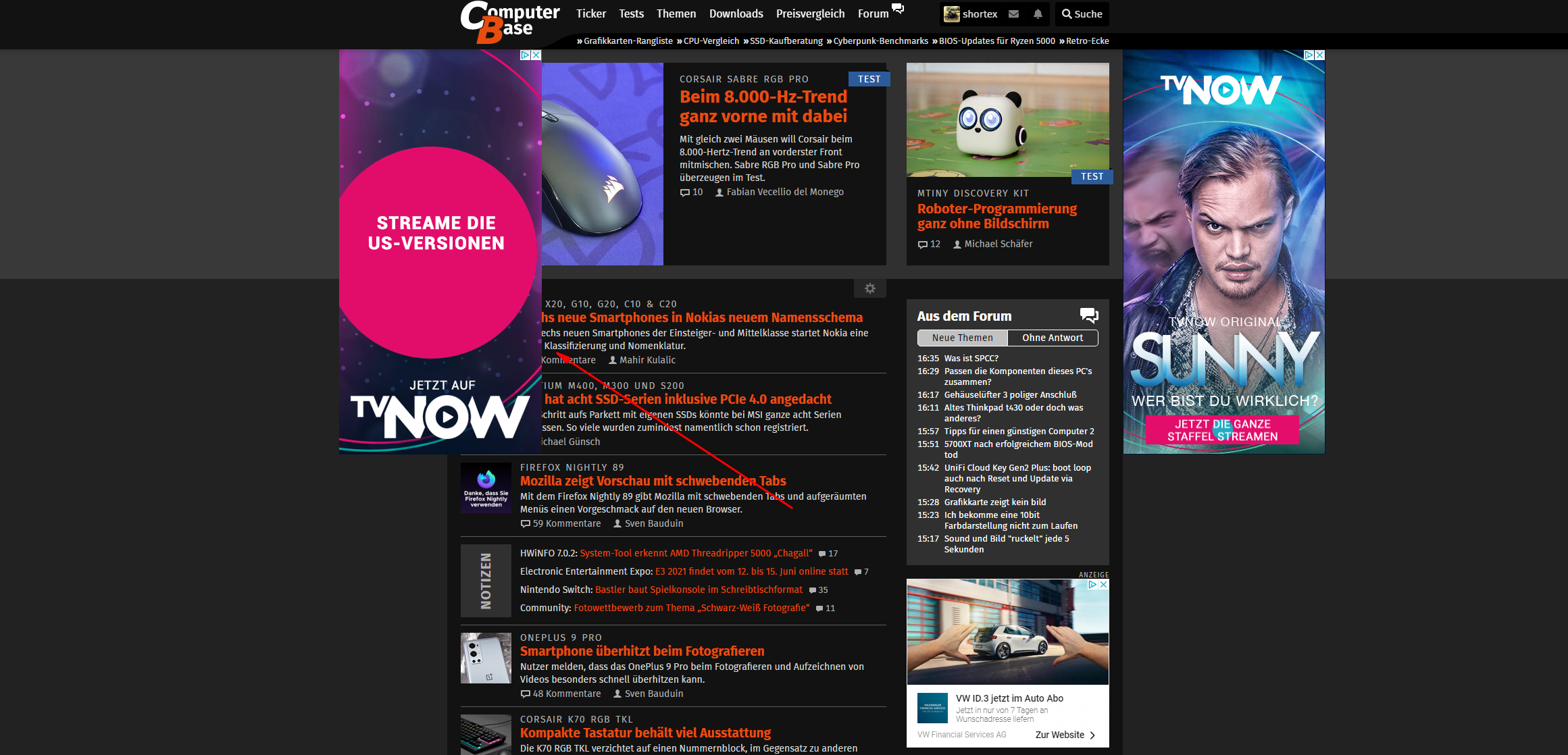Open news feed settings gear icon
The image size is (1568, 755).
click(869, 288)
